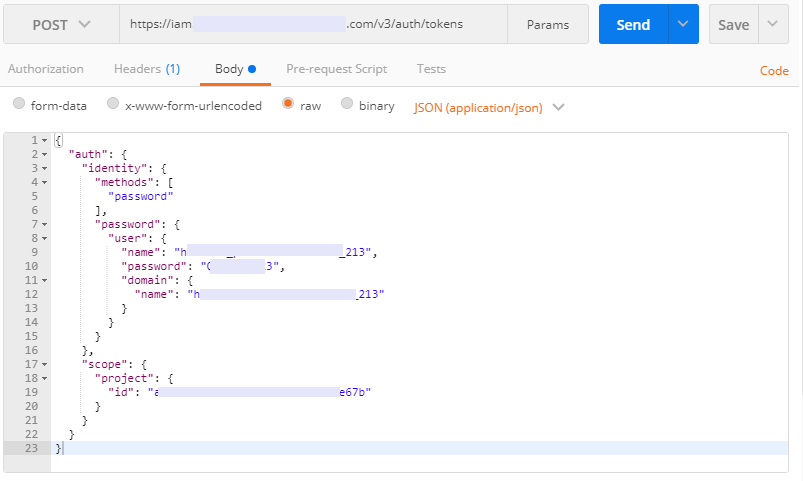The height and width of the screenshot is (481, 803).
Task: Collapse the "project" block on line 18
Action: (x=45, y=379)
